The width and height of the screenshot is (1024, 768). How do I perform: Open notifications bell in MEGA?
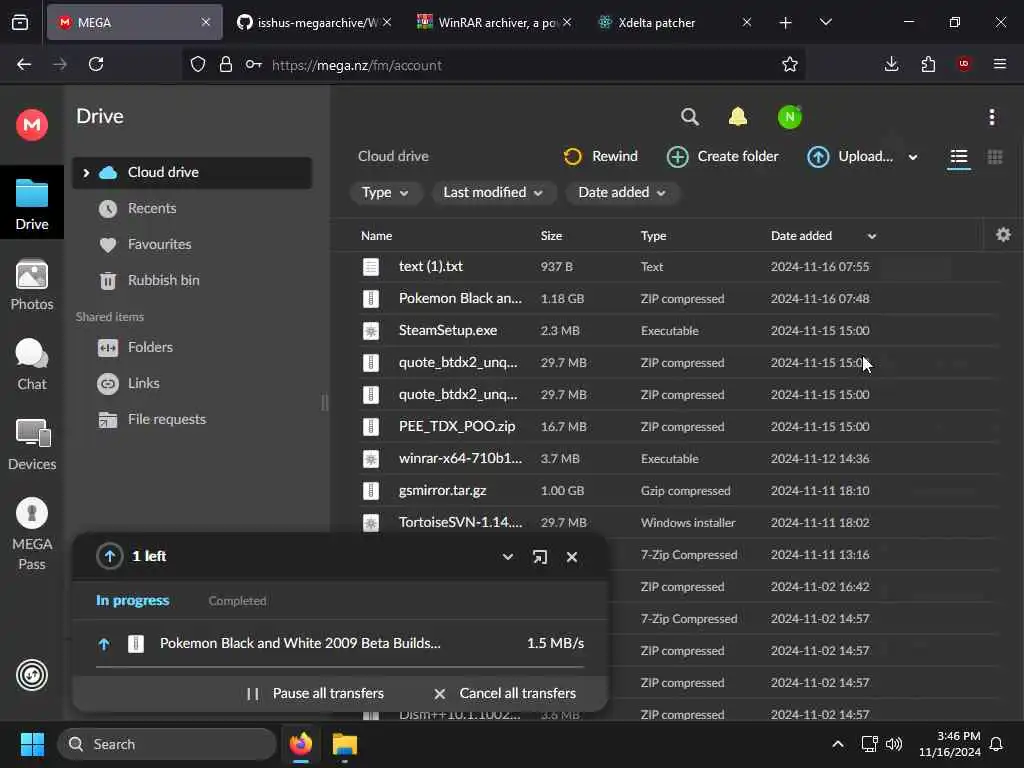click(x=737, y=117)
